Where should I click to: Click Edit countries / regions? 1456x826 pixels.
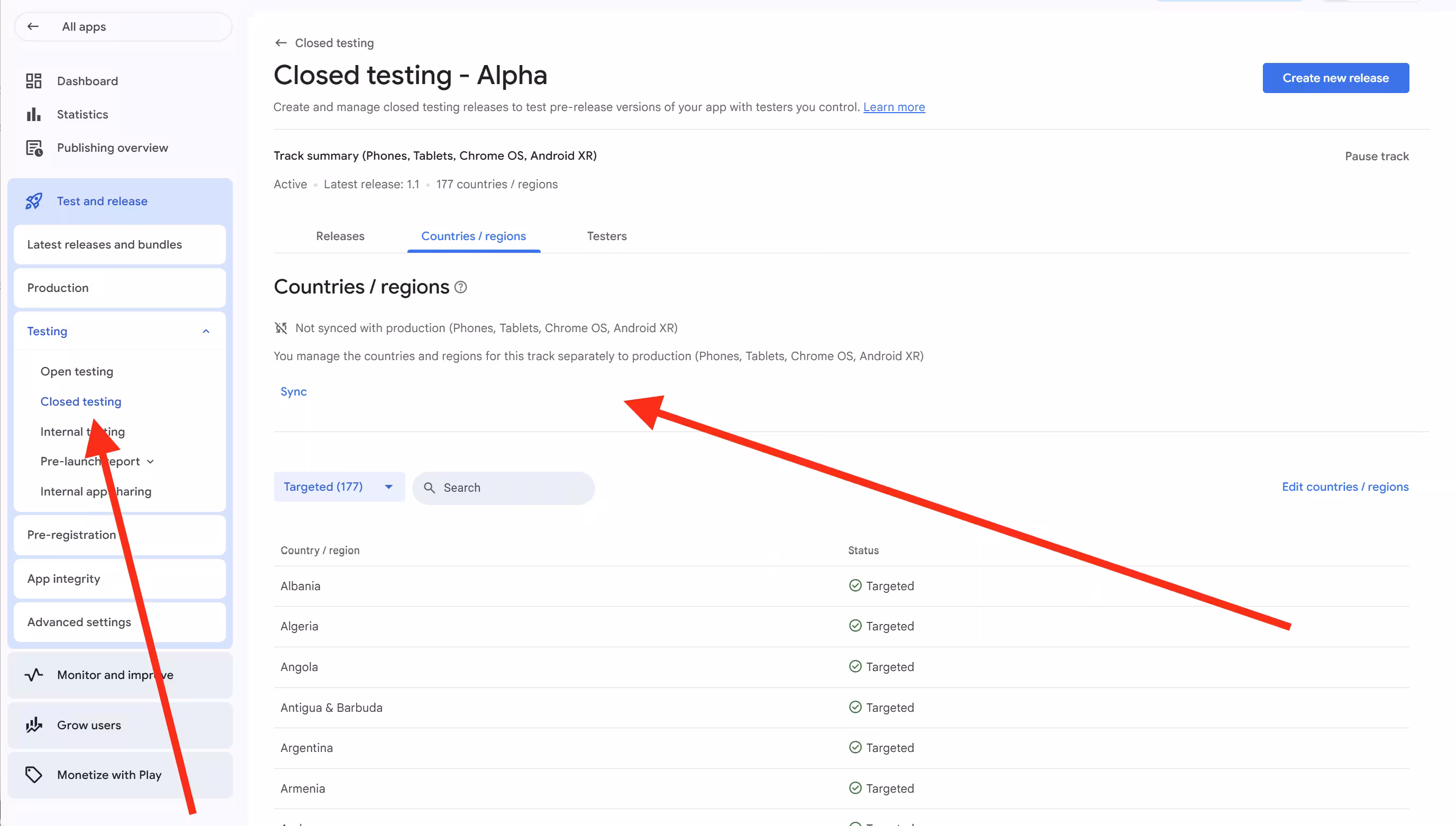pos(1345,487)
